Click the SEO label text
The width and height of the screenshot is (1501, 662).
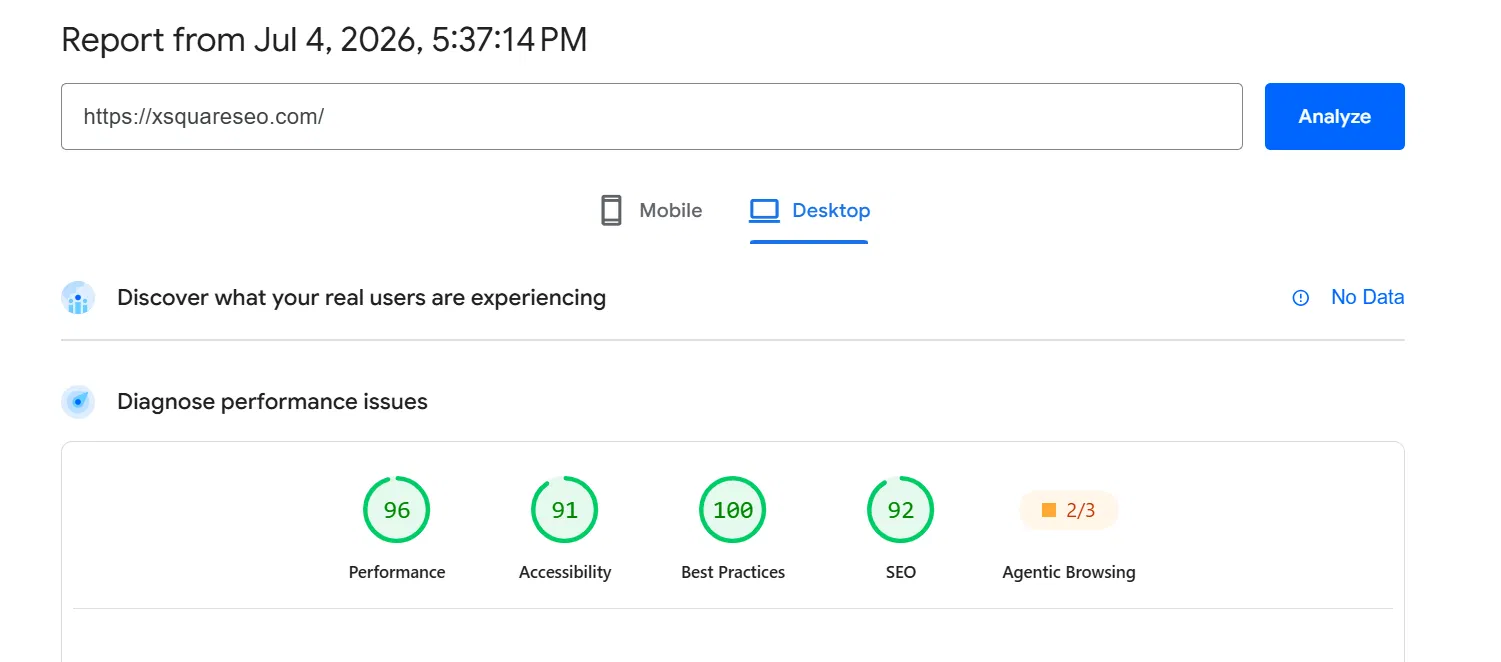(901, 572)
